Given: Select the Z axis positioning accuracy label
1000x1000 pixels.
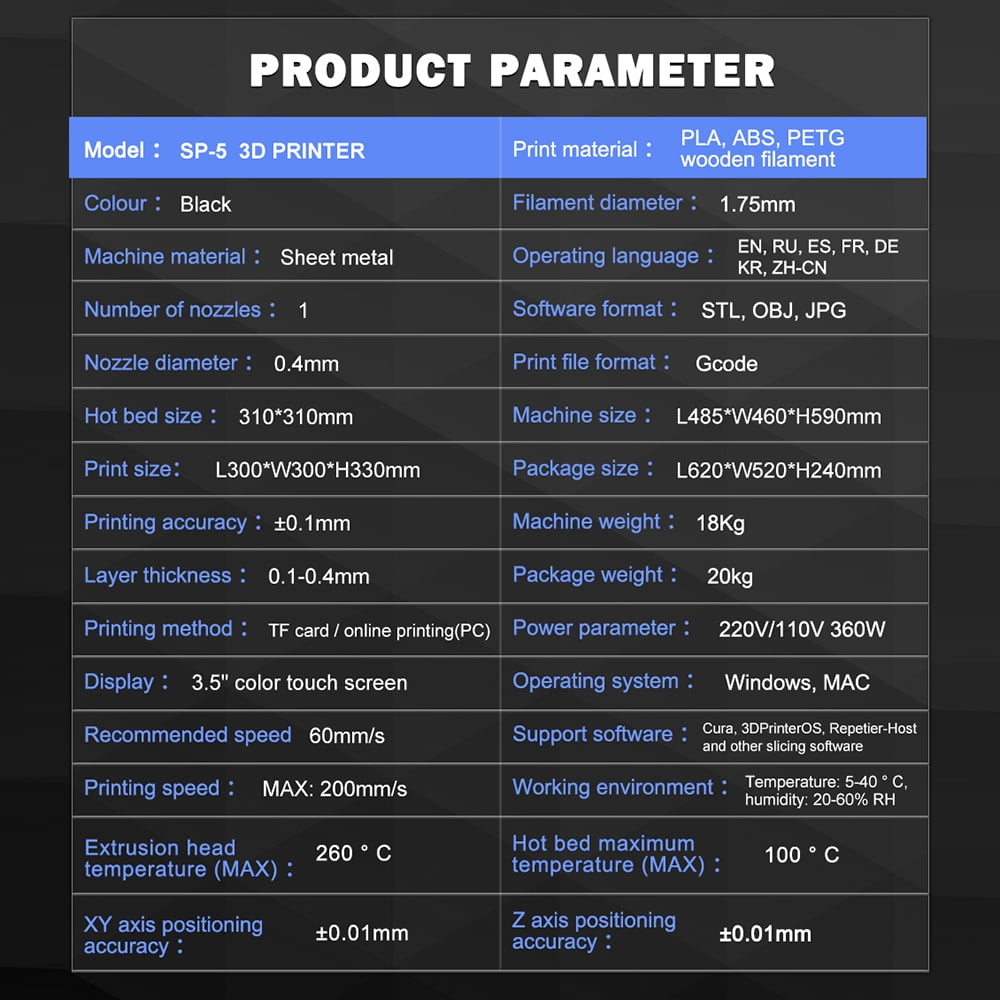Looking at the screenshot, I should click(x=594, y=931).
